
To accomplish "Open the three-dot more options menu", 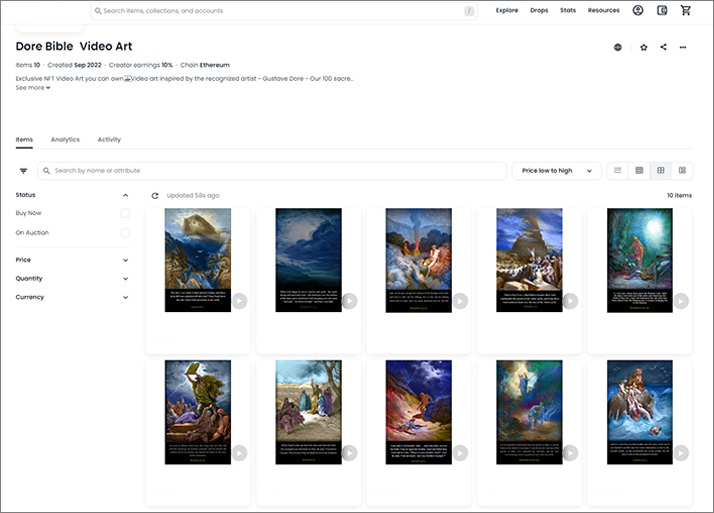I will [x=683, y=47].
